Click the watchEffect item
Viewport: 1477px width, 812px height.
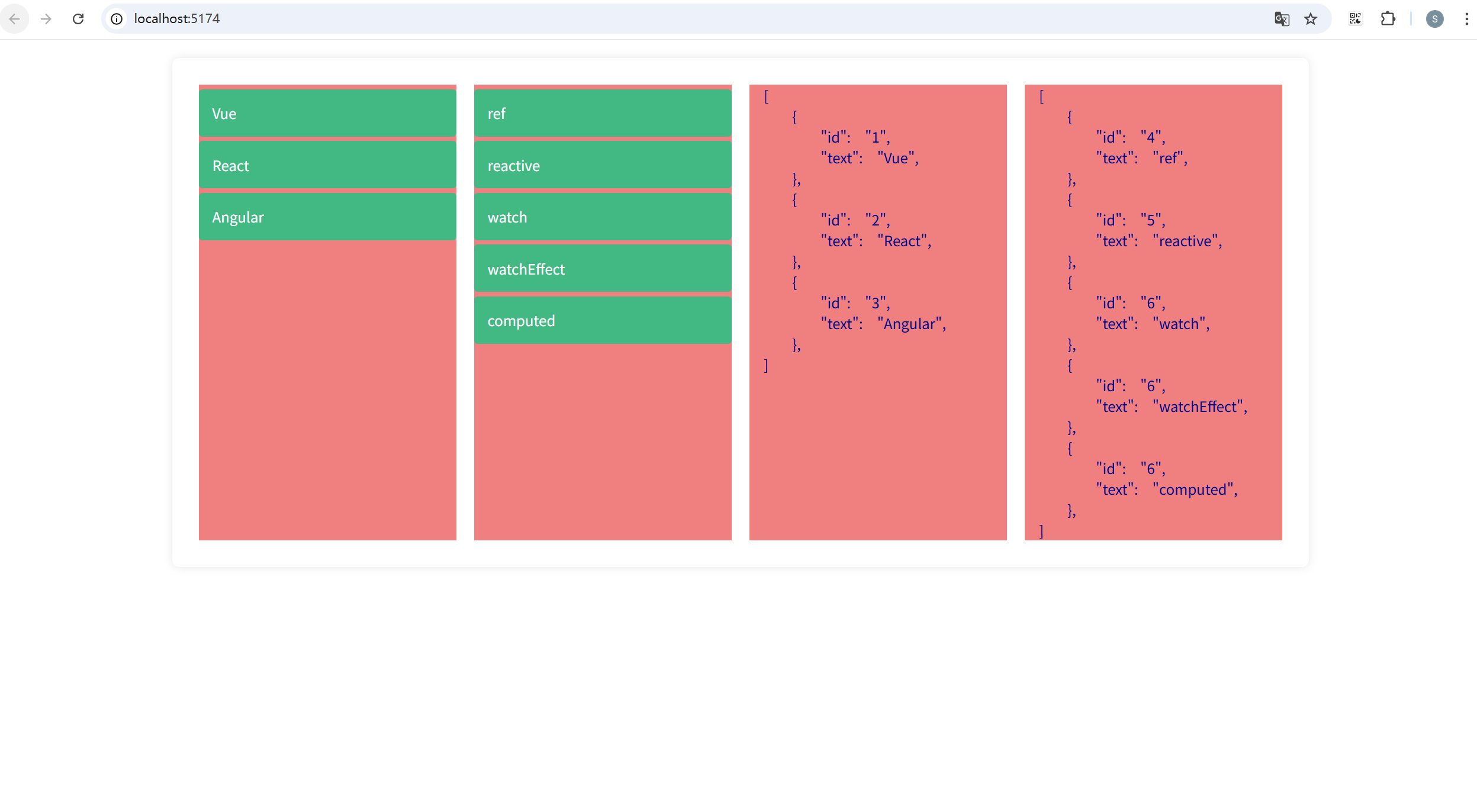coord(603,269)
